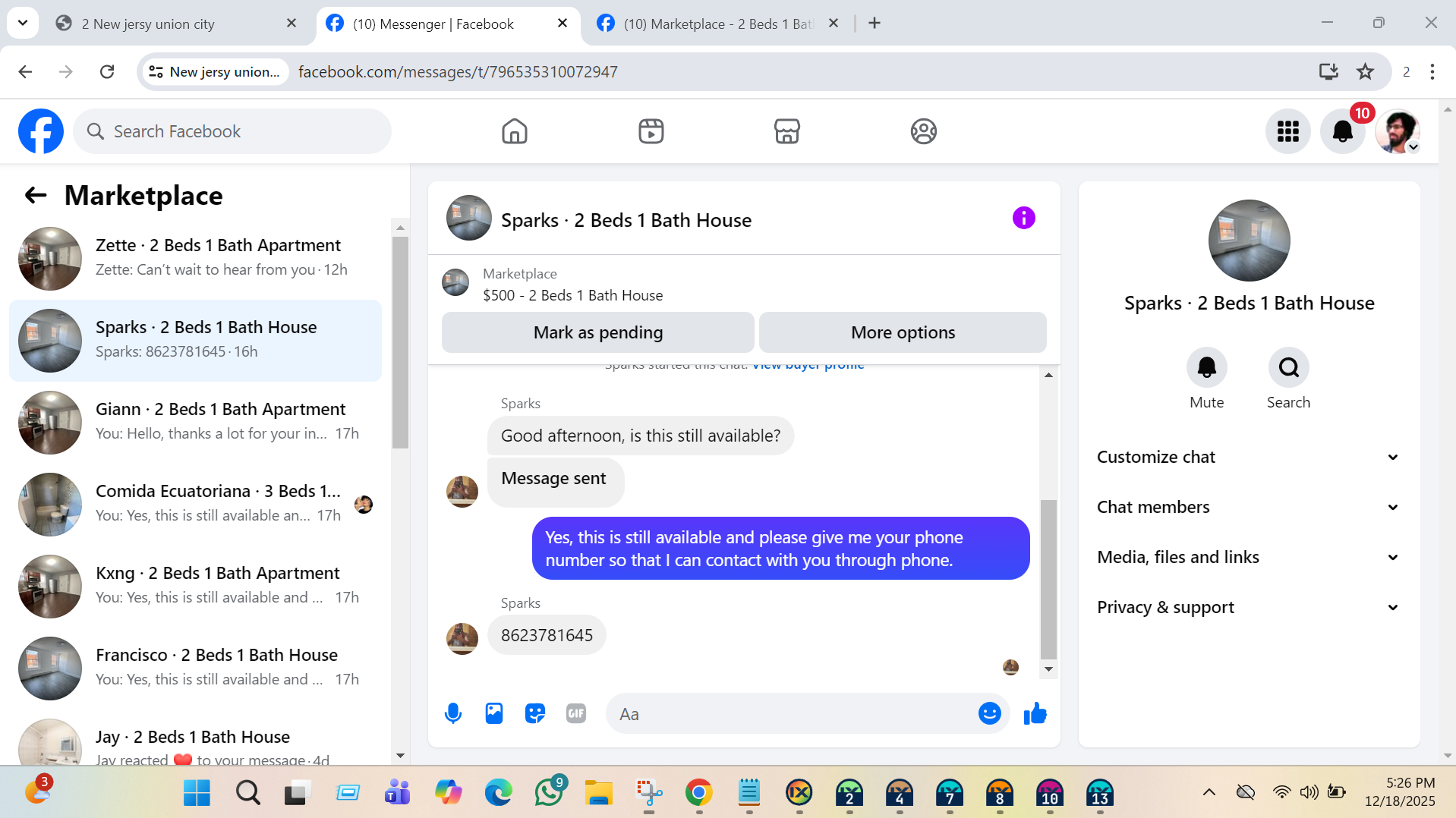Viewport: 1456px width, 818px height.
Task: Open WhatsApp from the taskbar
Action: coord(550,792)
